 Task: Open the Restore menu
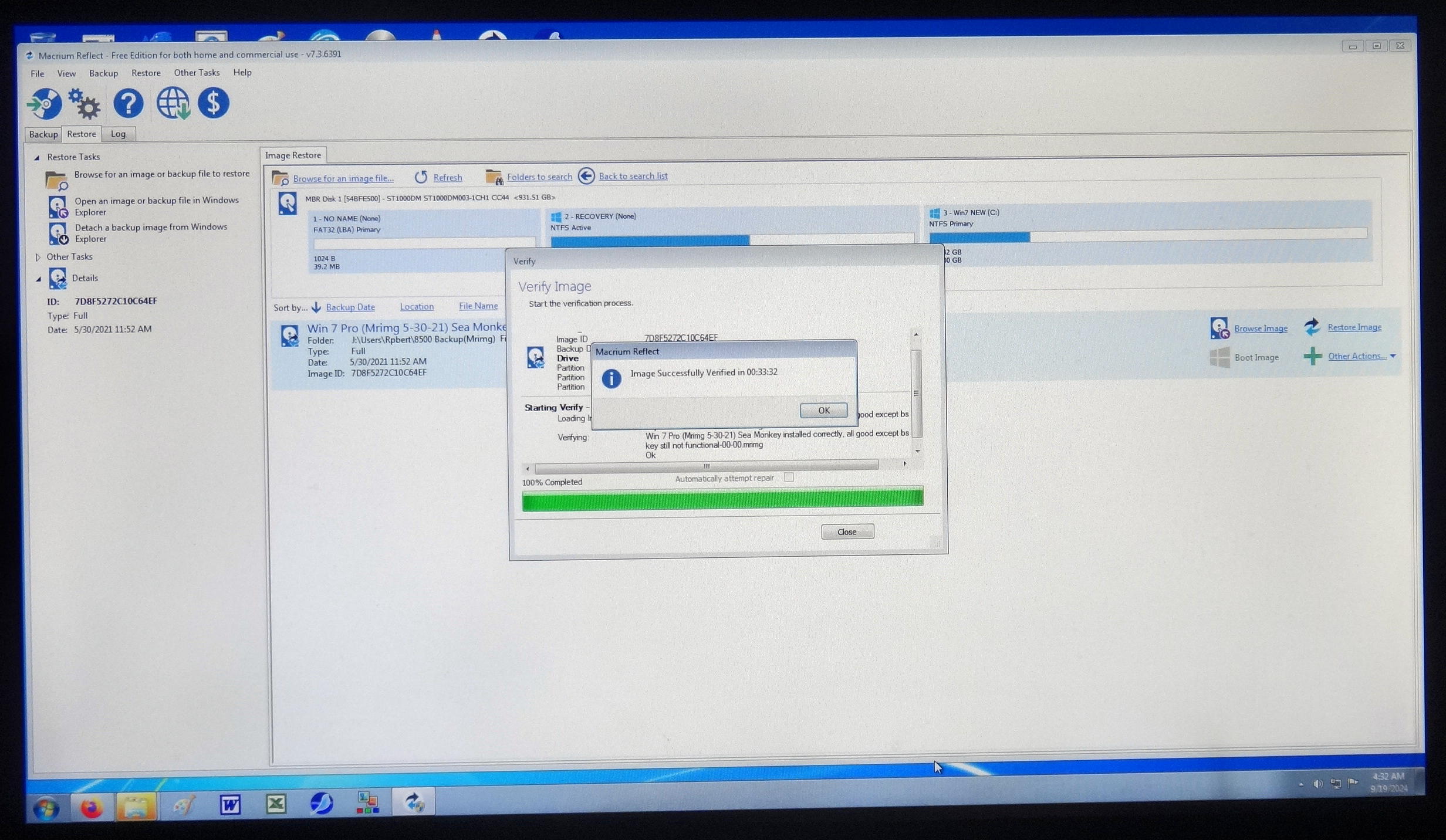coord(146,73)
